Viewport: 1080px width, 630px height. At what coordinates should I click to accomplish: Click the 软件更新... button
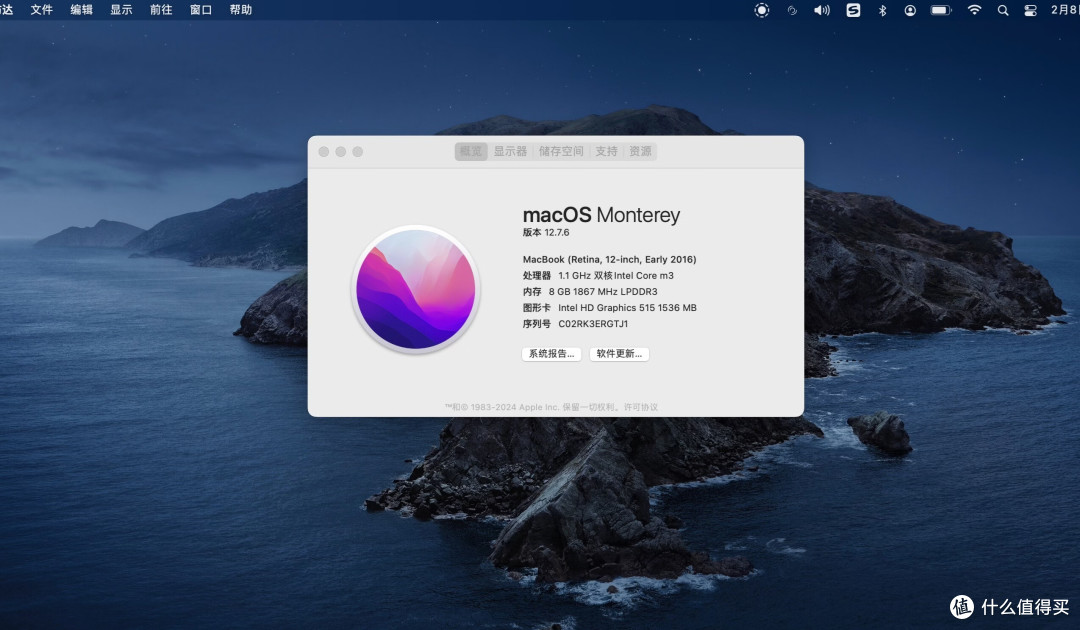pos(619,354)
